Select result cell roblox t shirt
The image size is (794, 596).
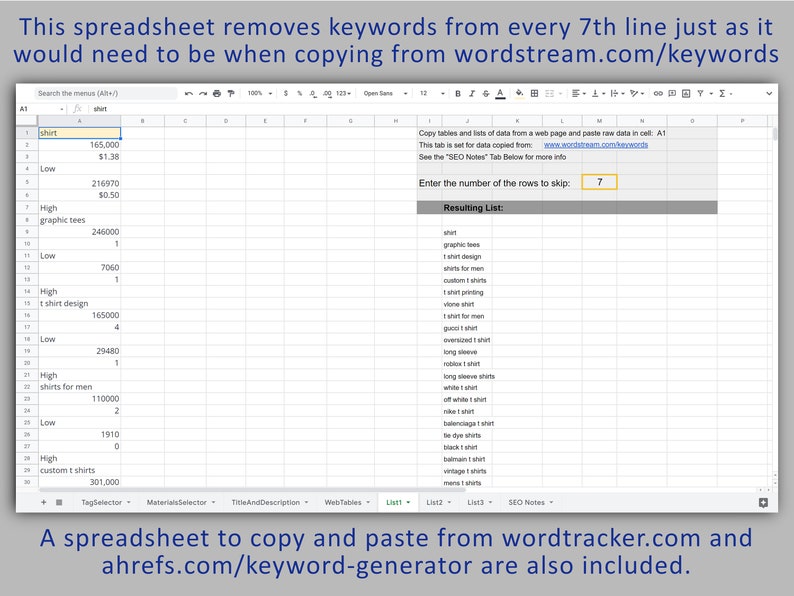click(x=467, y=364)
